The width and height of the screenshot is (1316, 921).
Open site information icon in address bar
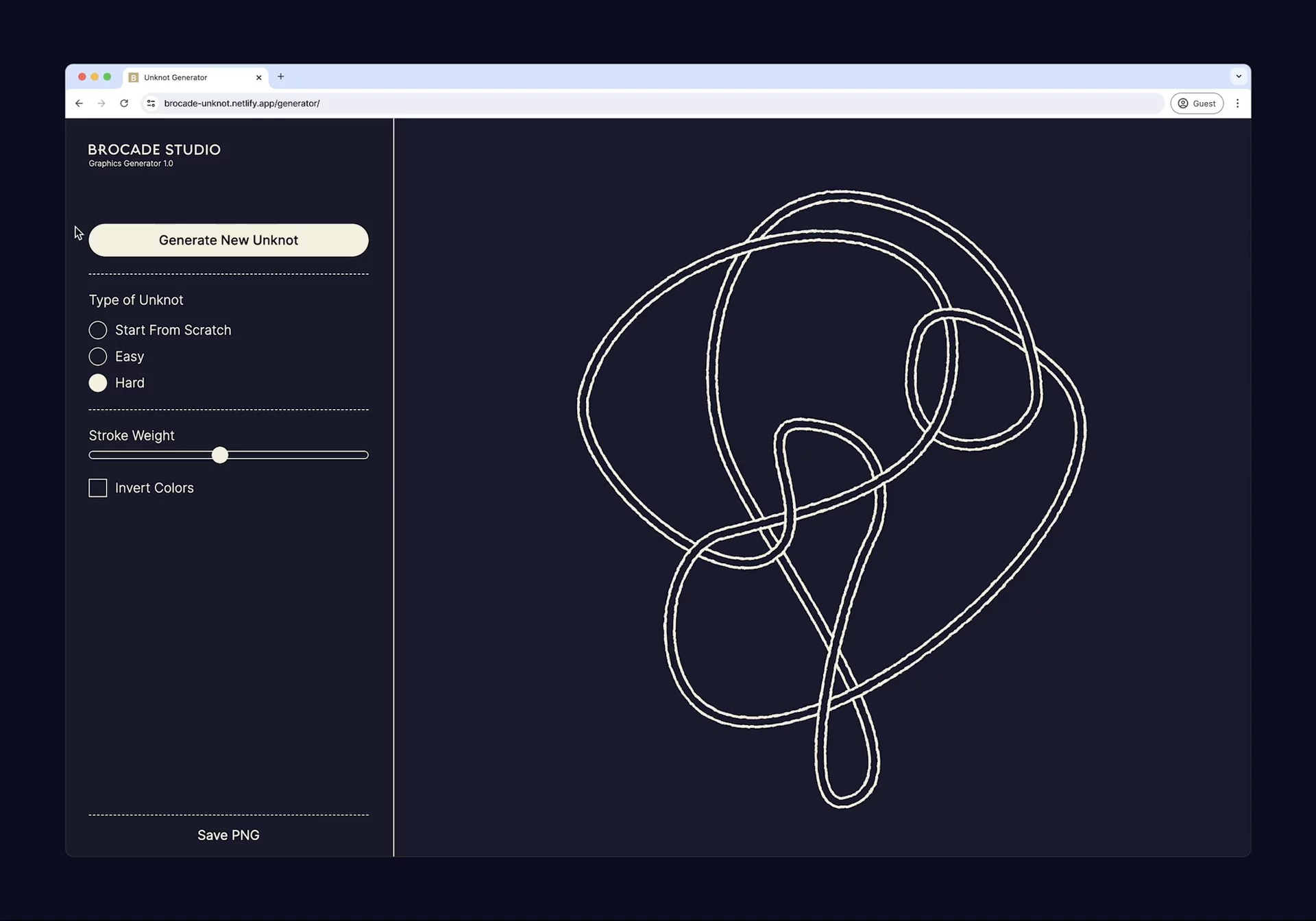[151, 103]
